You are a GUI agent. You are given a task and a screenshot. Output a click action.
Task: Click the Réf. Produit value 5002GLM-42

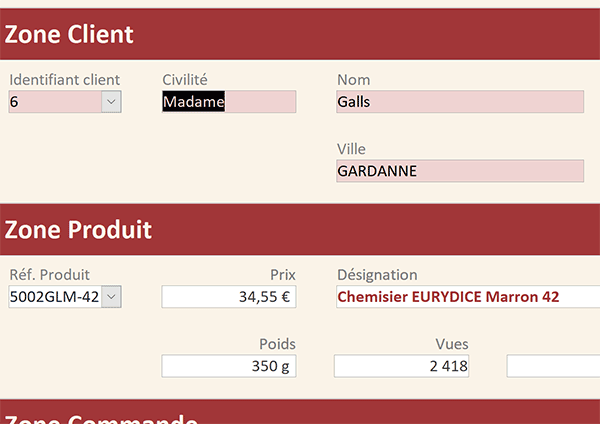55,297
